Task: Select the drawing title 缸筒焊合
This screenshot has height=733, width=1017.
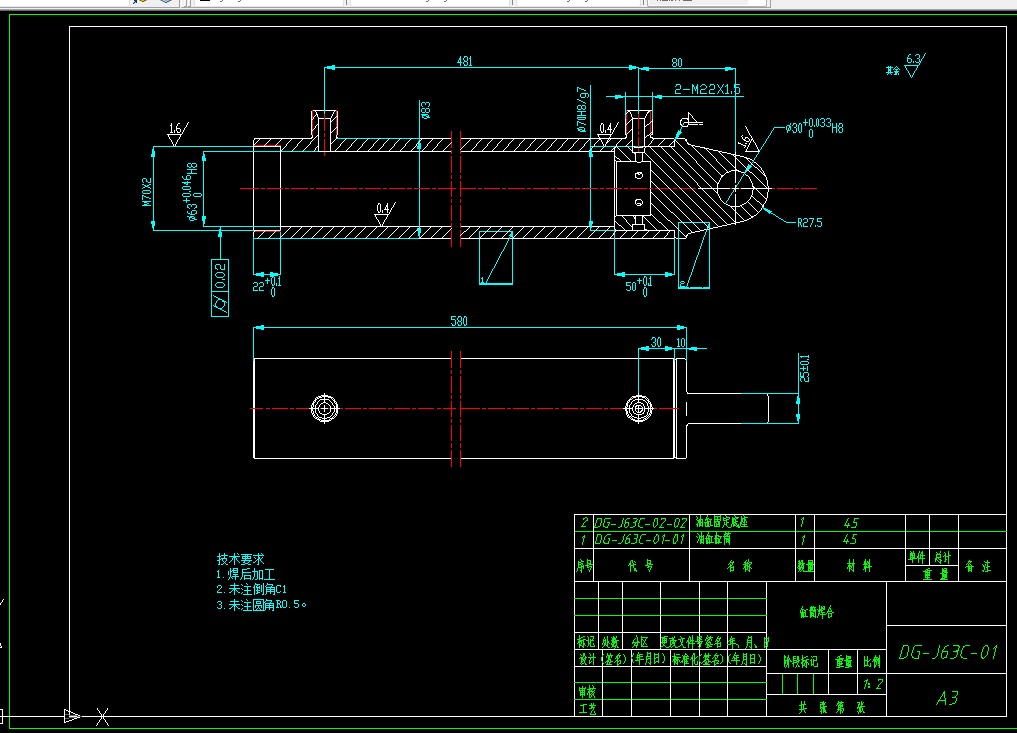Action: tap(816, 612)
